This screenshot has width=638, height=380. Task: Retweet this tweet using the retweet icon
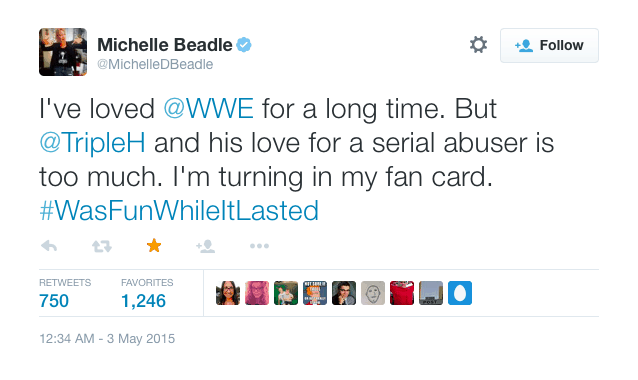pos(101,246)
